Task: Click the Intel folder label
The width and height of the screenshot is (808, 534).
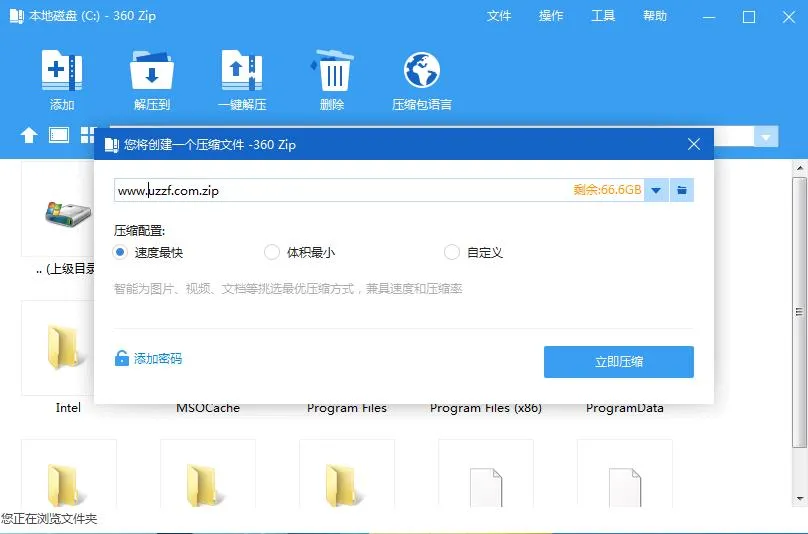Action: click(68, 408)
